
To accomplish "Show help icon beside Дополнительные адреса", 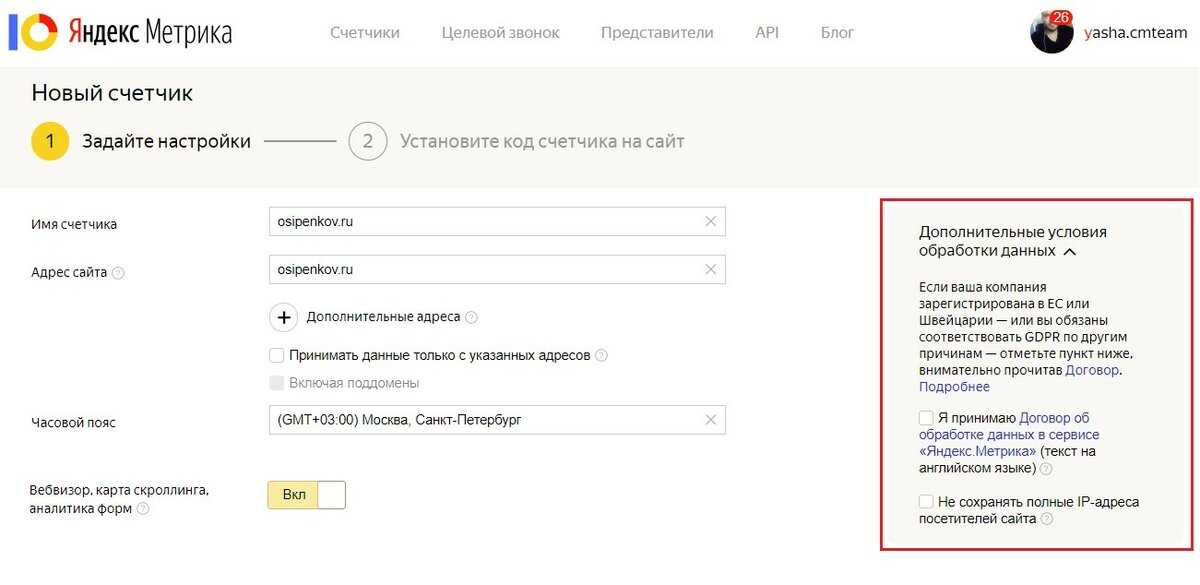I will [x=471, y=317].
